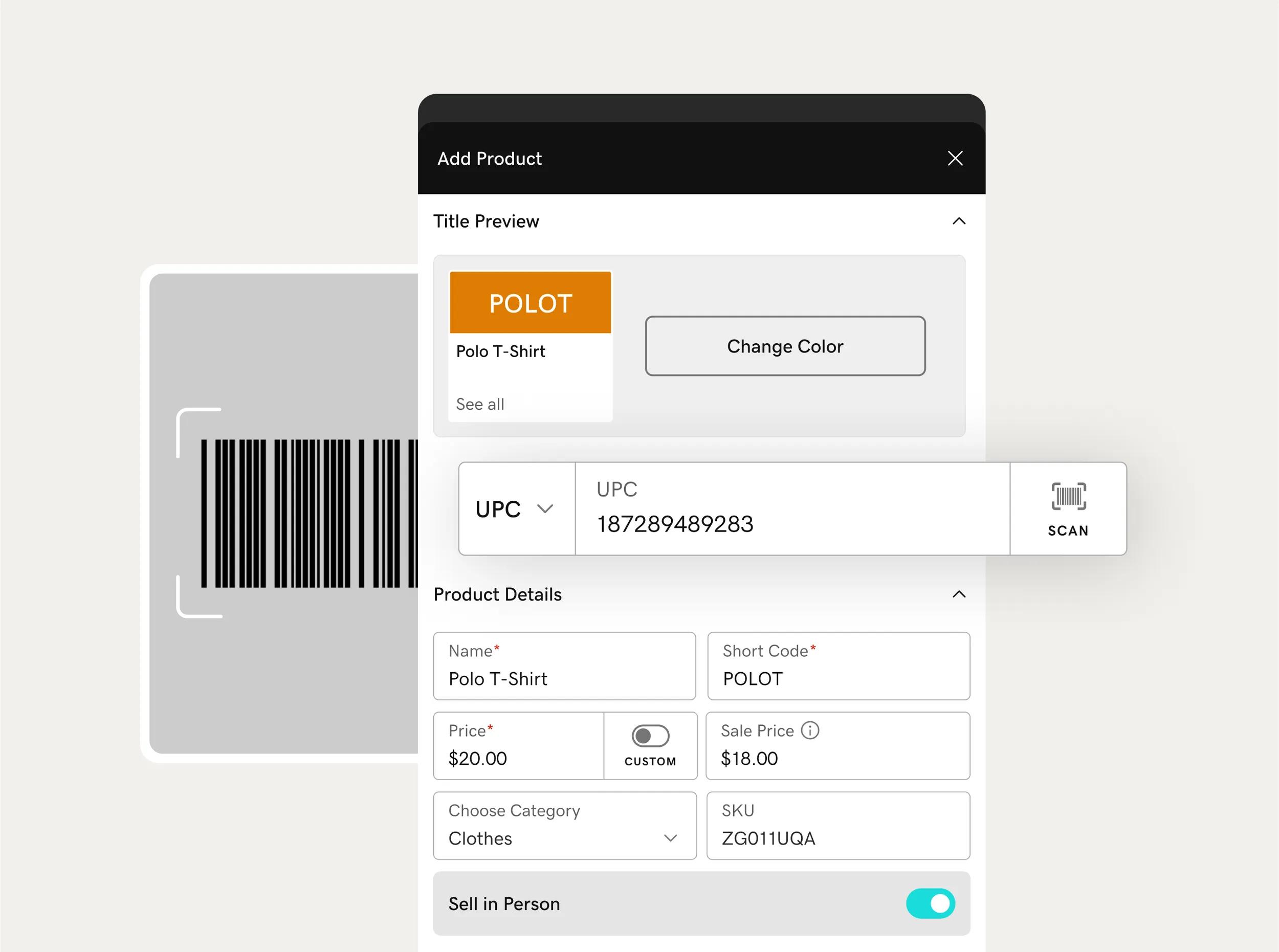This screenshot has width=1279, height=952.
Task: Click the barcode SCAN icon
Action: [x=1068, y=507]
